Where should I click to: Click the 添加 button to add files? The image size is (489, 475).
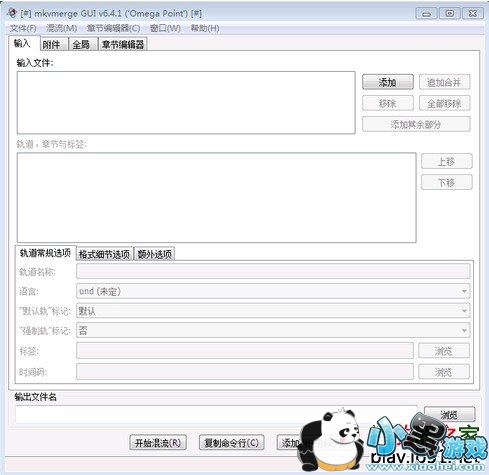click(388, 82)
